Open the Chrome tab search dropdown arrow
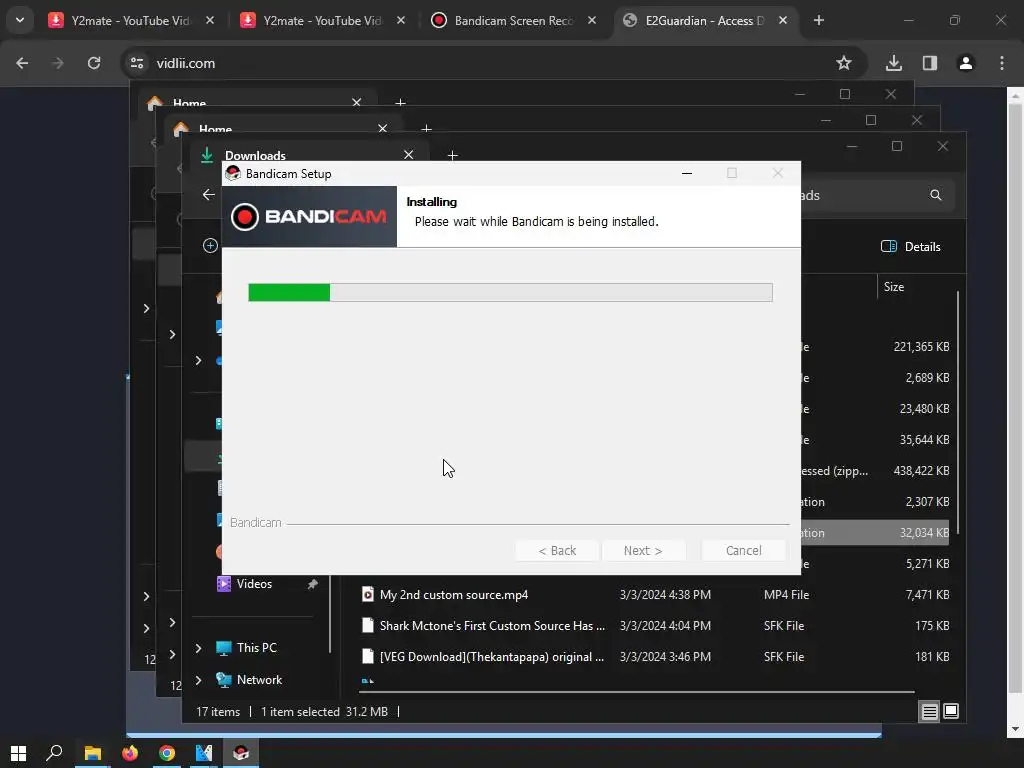1024x768 pixels. tap(20, 20)
